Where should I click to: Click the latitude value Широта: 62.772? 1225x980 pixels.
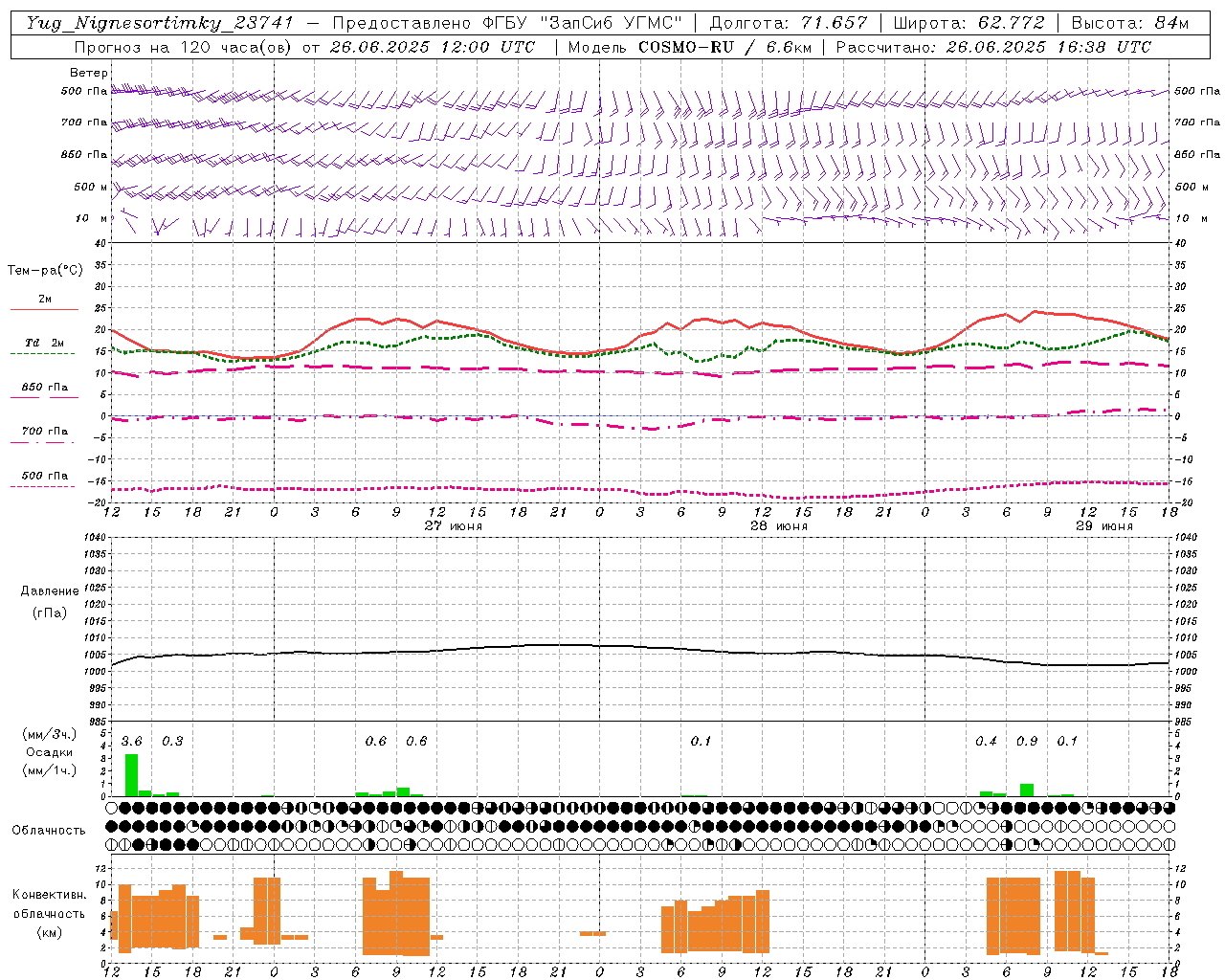coord(969,23)
